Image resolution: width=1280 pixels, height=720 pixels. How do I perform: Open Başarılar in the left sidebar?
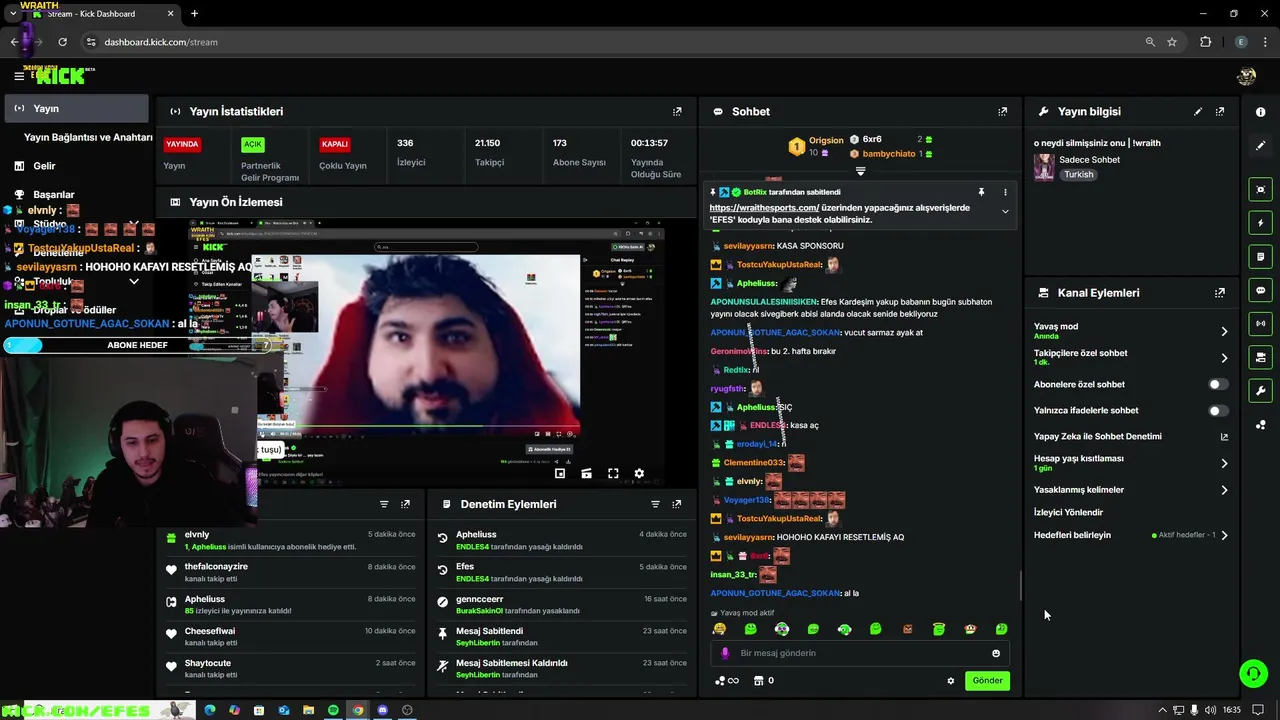click(x=54, y=195)
